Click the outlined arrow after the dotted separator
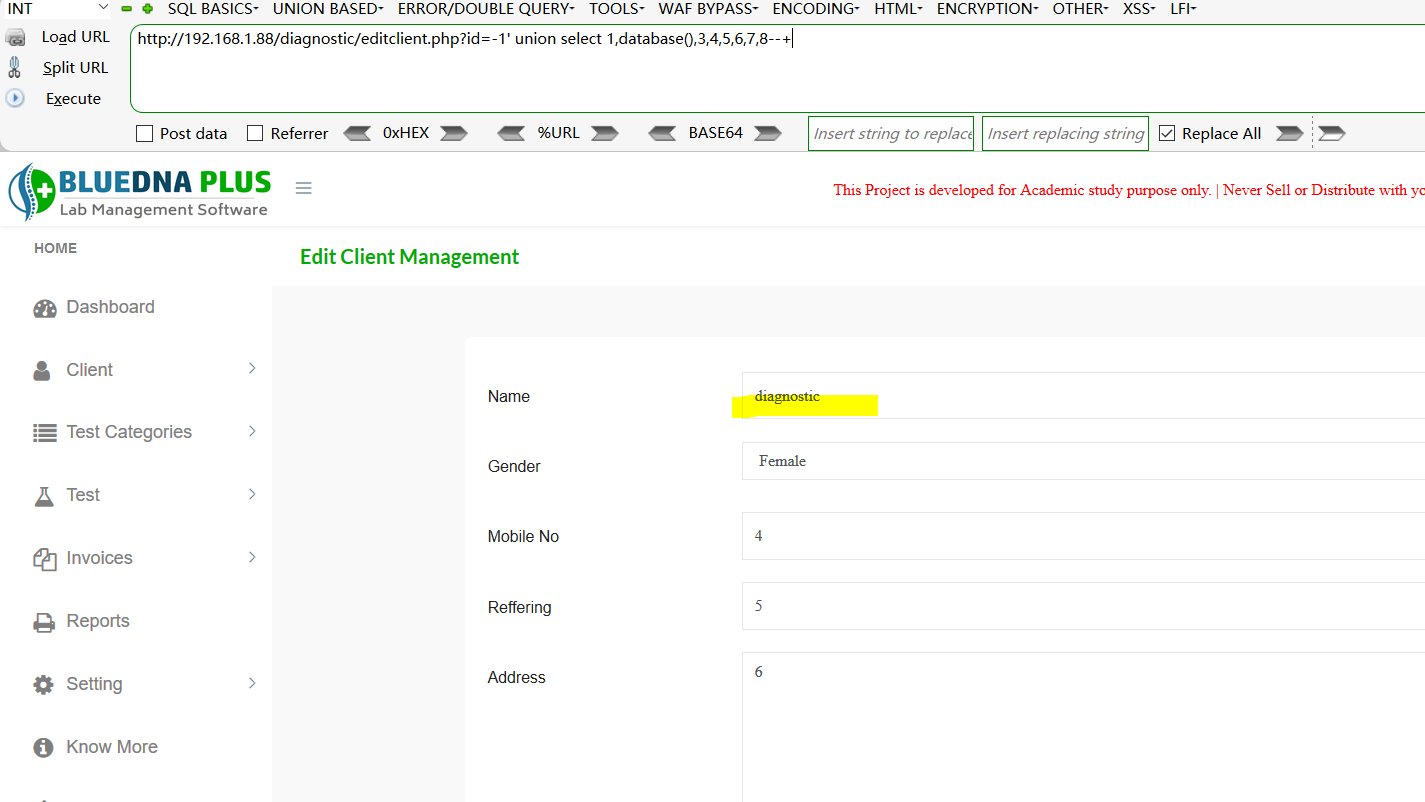The image size is (1425, 802). point(1332,133)
